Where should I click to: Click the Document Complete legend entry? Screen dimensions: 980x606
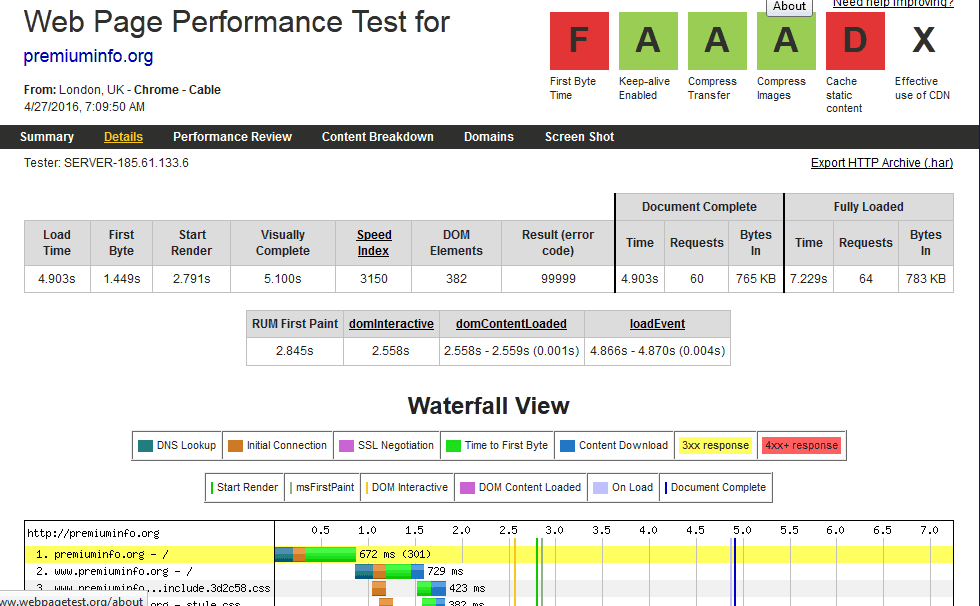[x=716, y=487]
